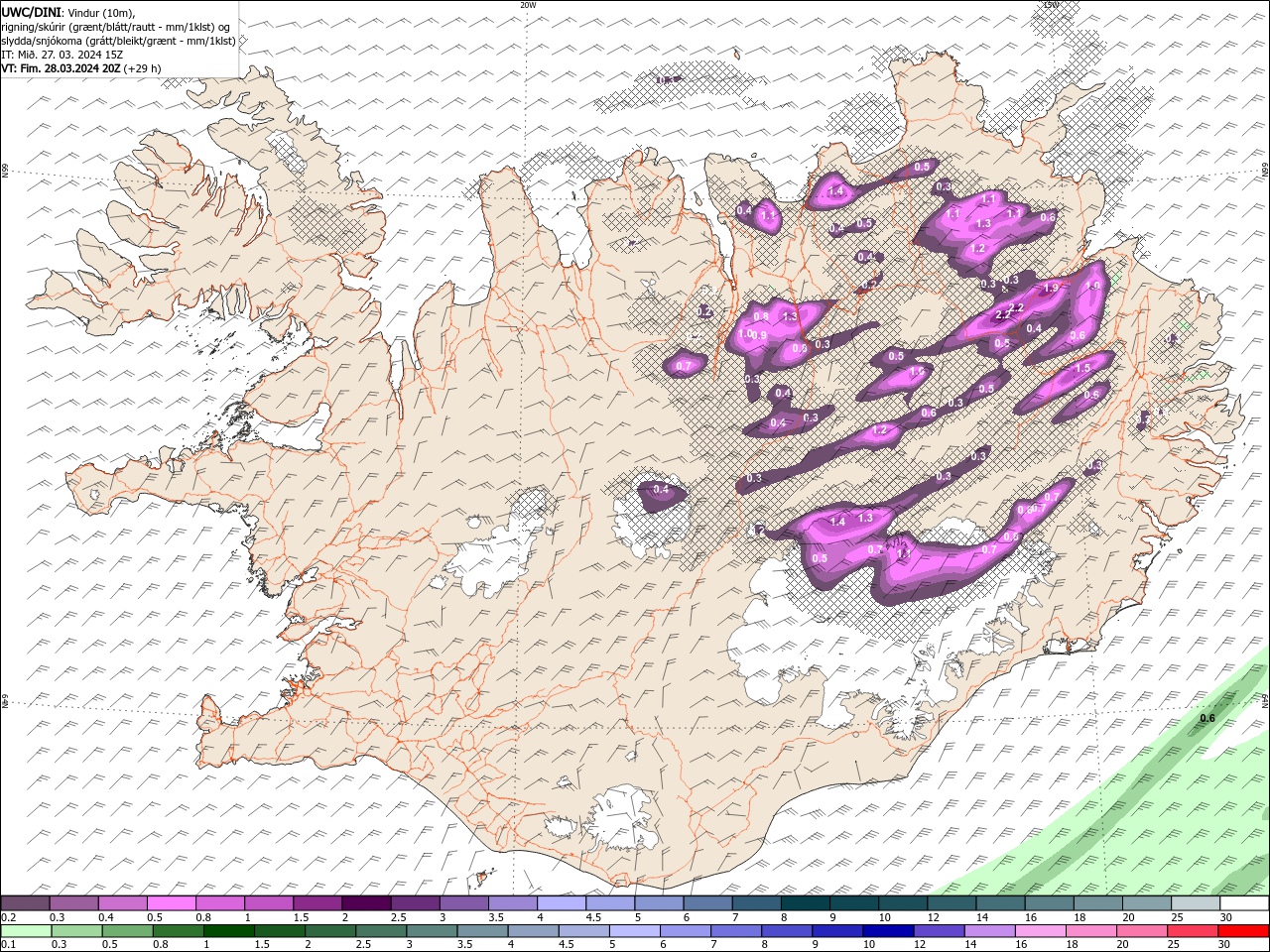Screen dimensions: 1270x952
Task: Pick the dark teal 8 swatch, upper legend row
Action: click(804, 902)
